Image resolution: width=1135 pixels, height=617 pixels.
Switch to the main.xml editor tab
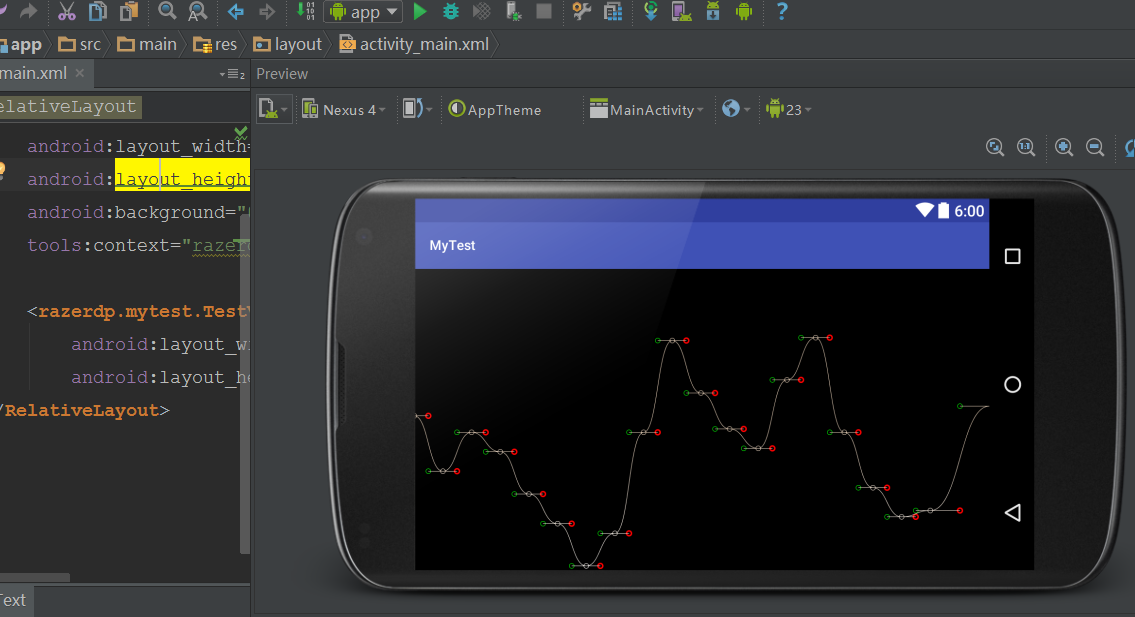[x=33, y=73]
